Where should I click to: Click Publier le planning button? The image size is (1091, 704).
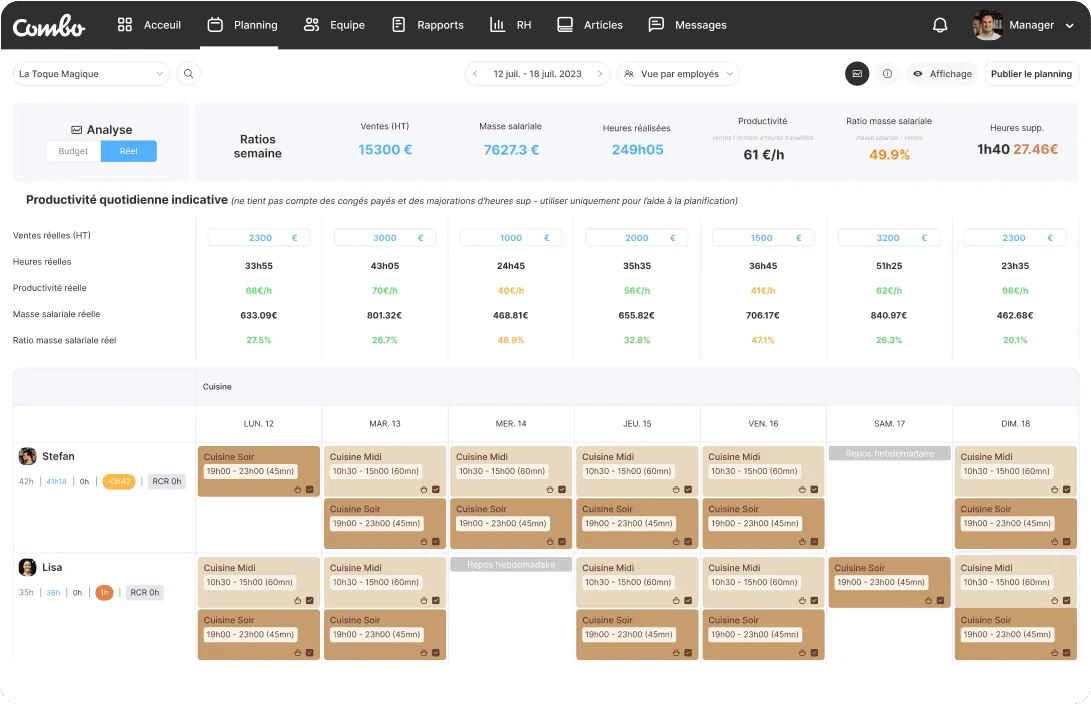(1031, 73)
